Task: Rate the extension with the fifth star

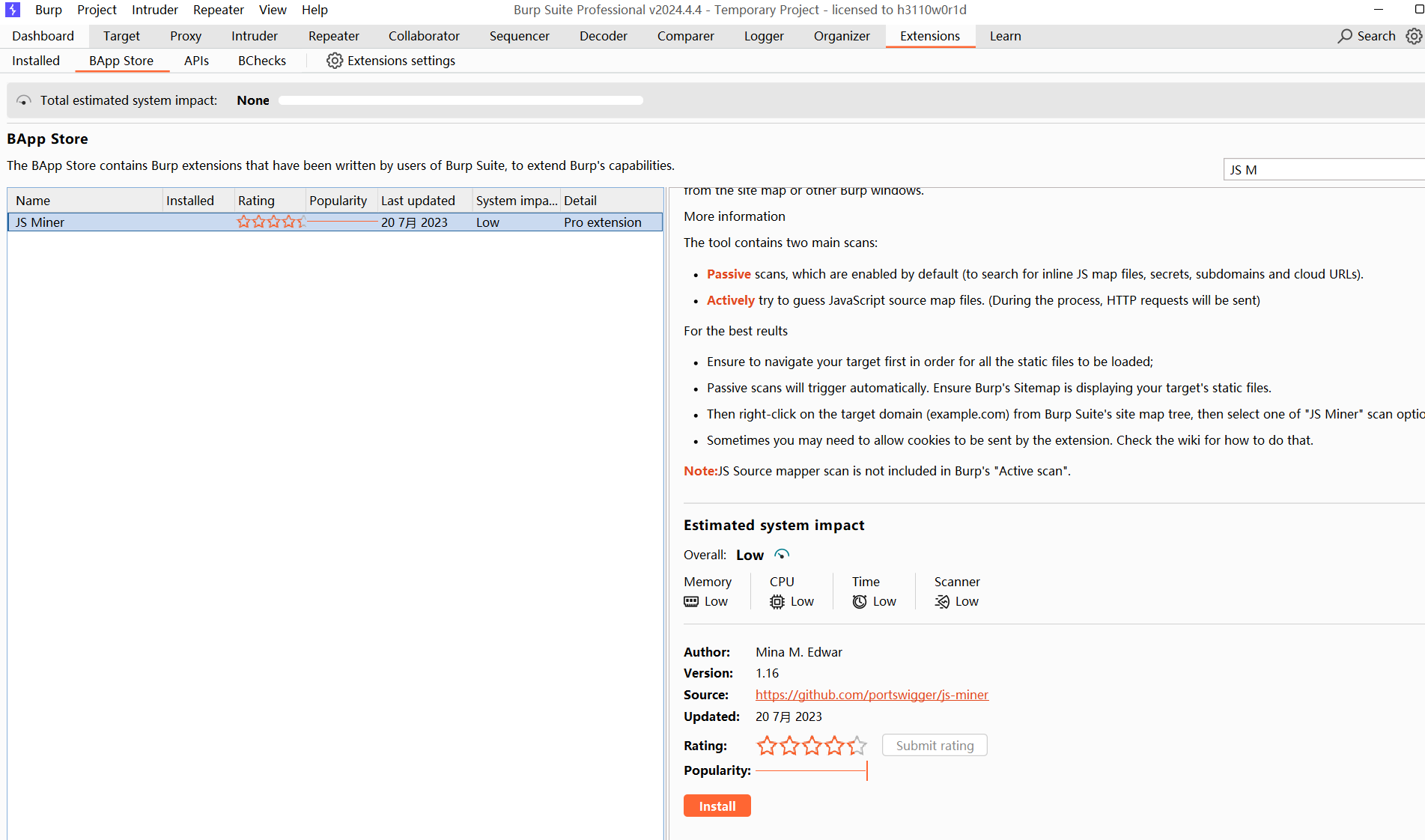Action: [857, 746]
